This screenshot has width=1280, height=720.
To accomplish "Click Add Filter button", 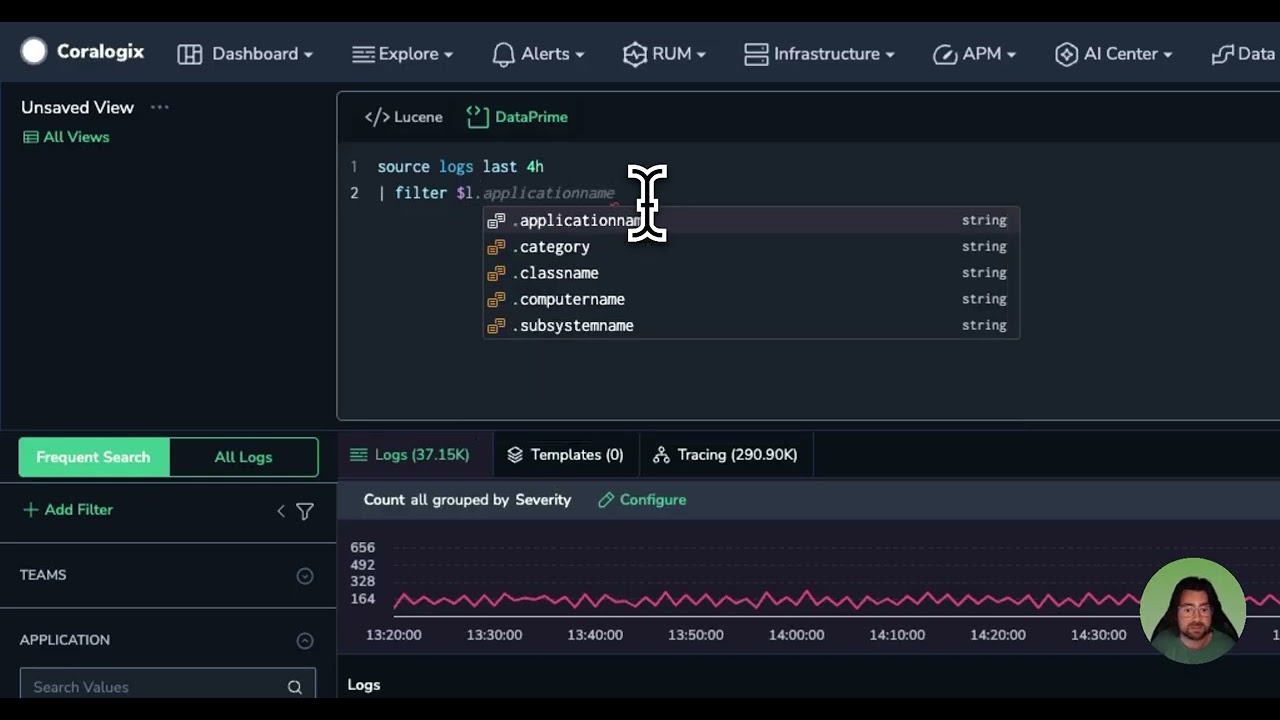I will pyautogui.click(x=67, y=510).
